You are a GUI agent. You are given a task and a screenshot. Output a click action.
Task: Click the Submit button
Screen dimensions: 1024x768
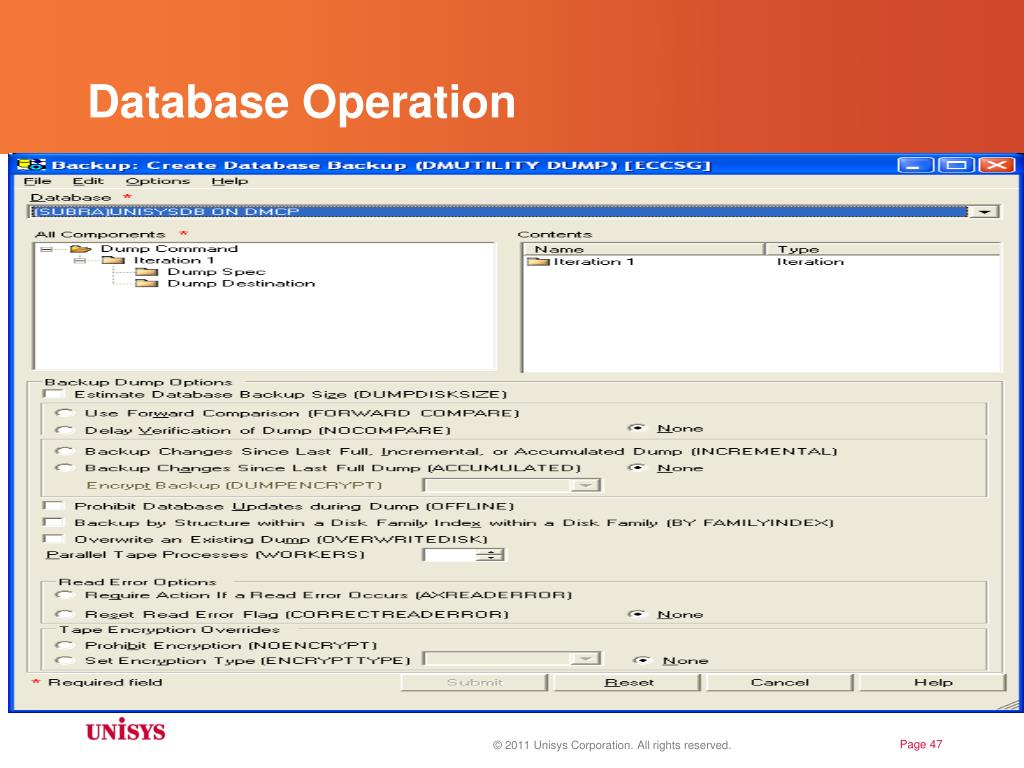point(475,682)
